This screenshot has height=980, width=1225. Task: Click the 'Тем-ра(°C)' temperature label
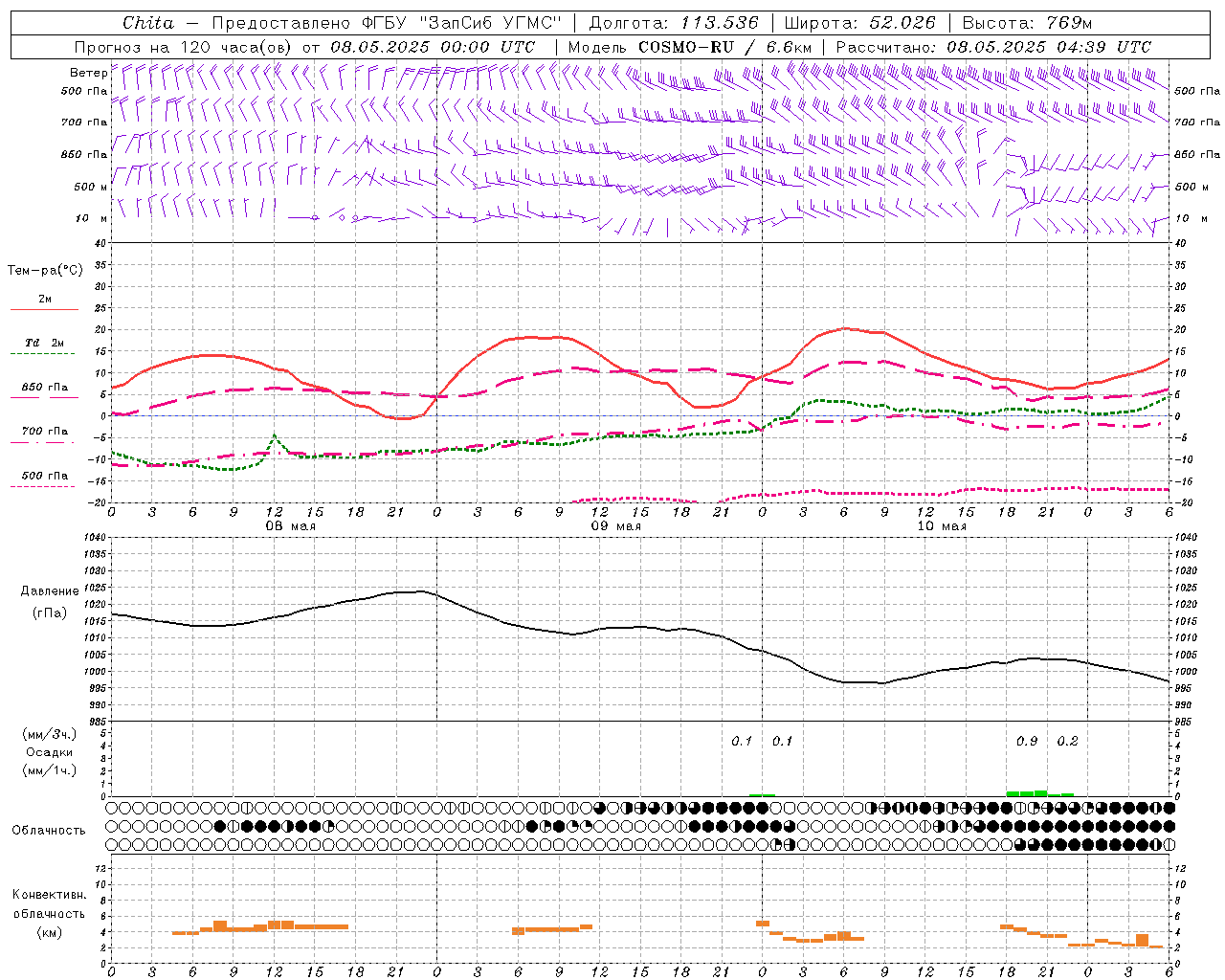[x=45, y=271]
